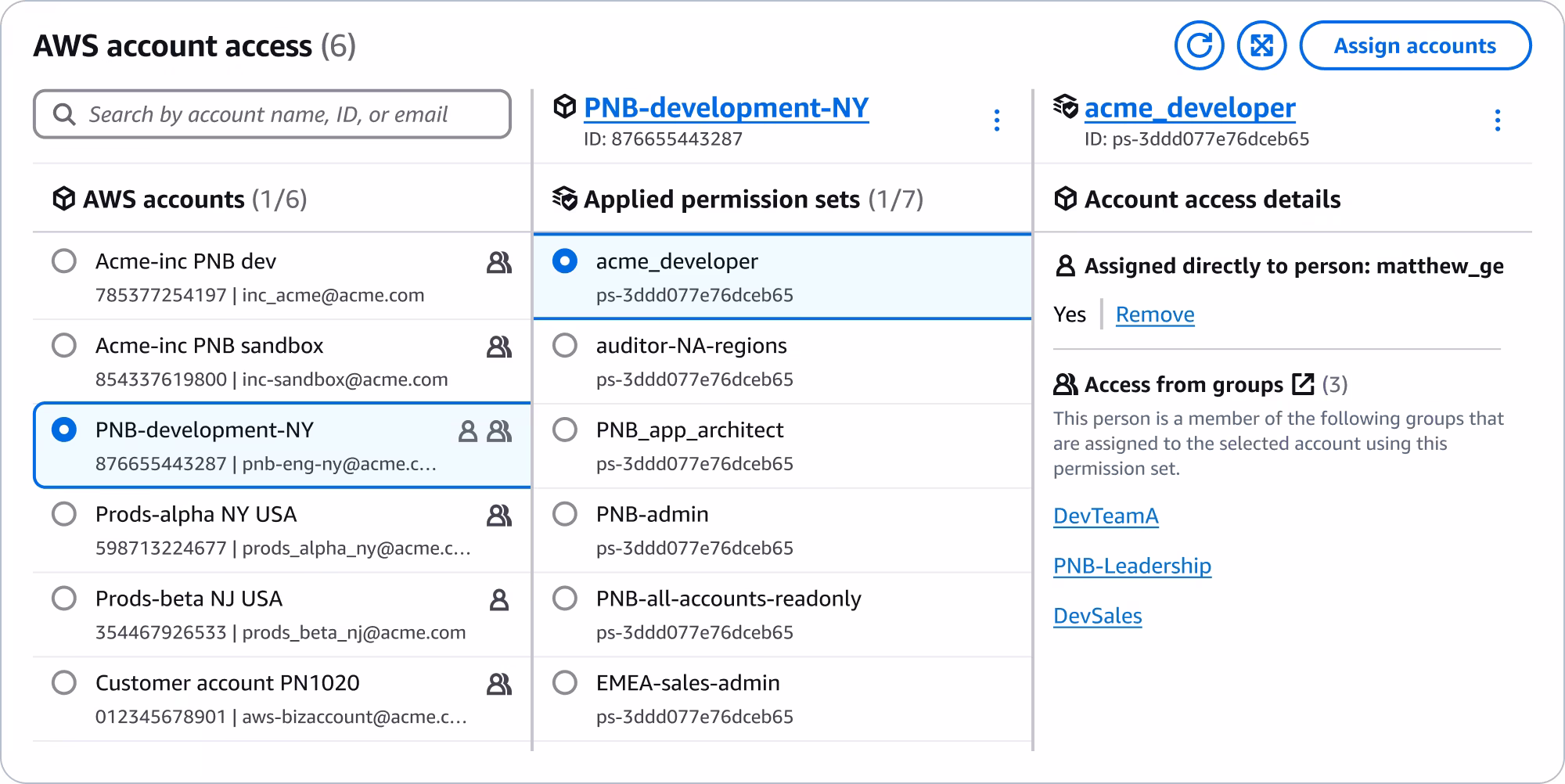This screenshot has width=1565, height=784.
Task: Click the group icon on Customer account PN1020 row
Action: [499, 685]
